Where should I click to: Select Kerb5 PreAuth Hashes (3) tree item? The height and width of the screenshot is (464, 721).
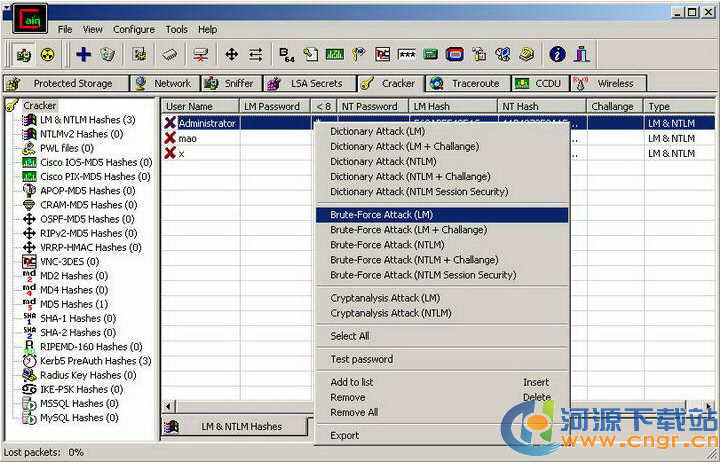pyautogui.click(x=95, y=361)
